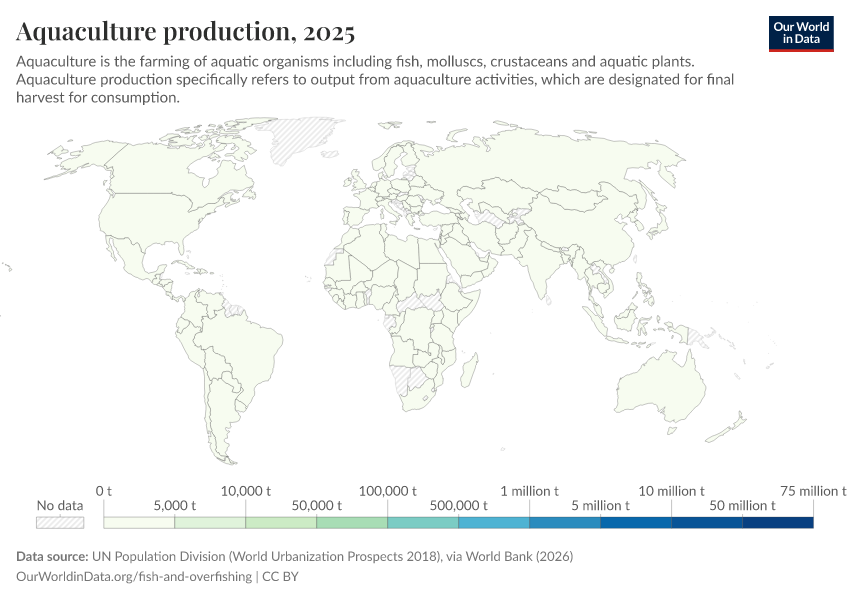This screenshot has height=600, width=850.
Task: Pick the darkest 50 to 75 million t swatch
Action: point(778,522)
